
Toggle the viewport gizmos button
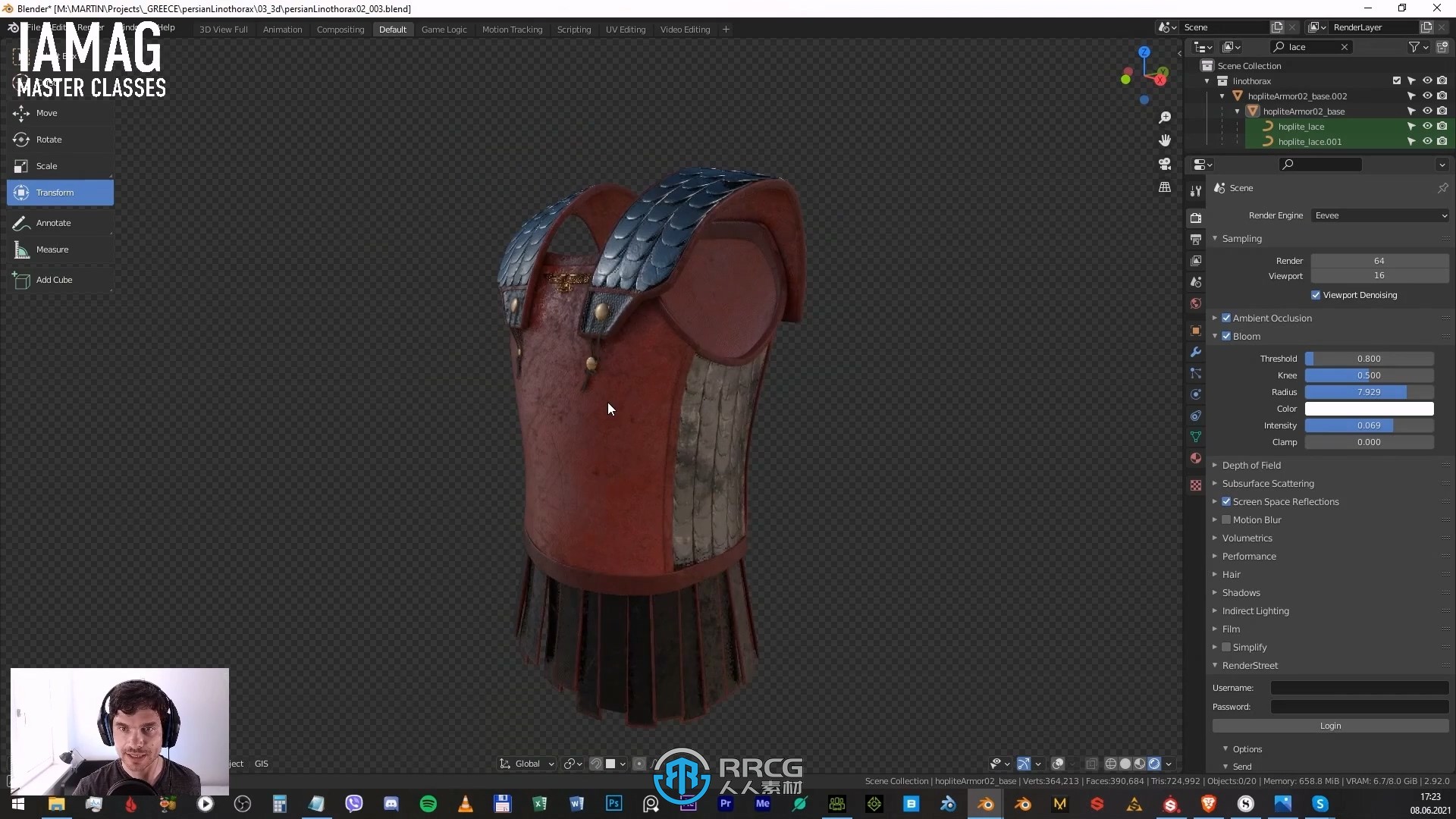pos(1024,764)
